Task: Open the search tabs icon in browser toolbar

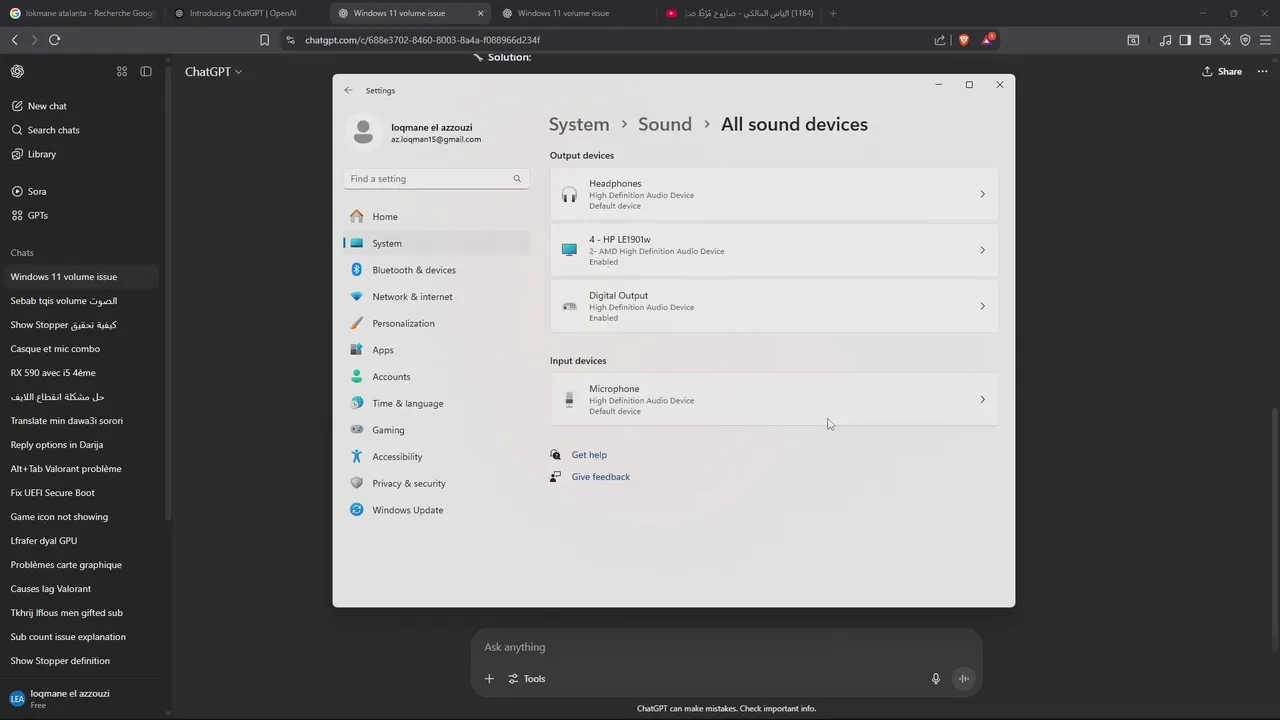Action: click(x=1133, y=40)
